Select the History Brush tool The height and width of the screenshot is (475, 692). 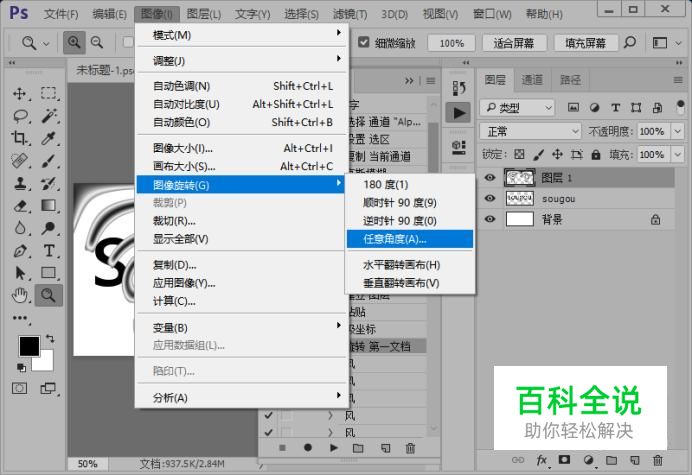(x=49, y=183)
